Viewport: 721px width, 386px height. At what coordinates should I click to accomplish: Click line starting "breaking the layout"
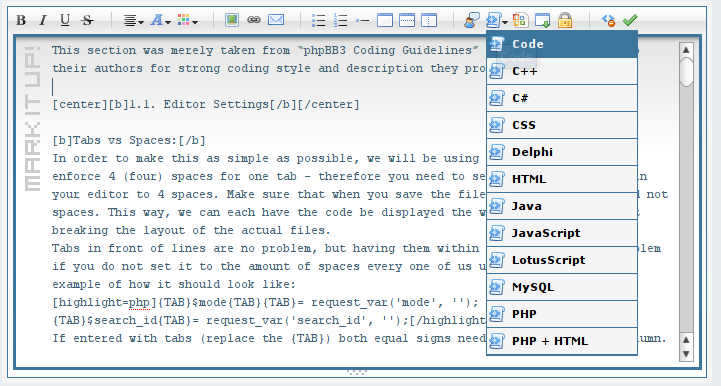pyautogui.click(x=191, y=230)
